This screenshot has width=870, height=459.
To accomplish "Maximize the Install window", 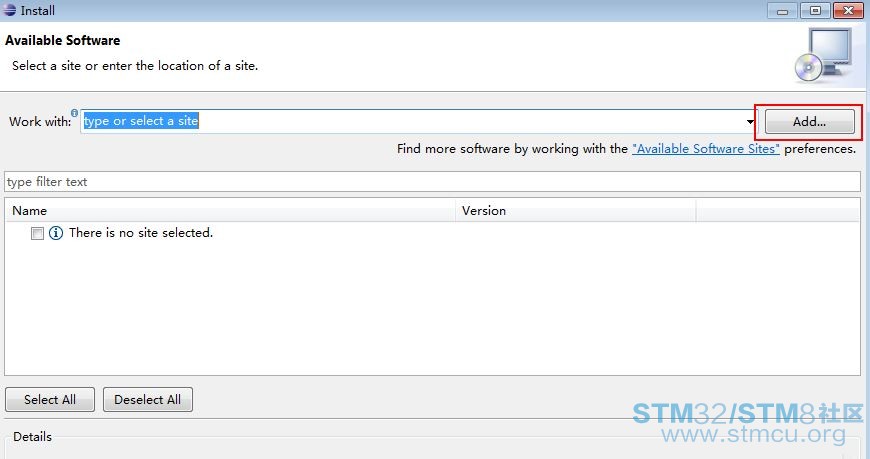I will pyautogui.click(x=815, y=10).
